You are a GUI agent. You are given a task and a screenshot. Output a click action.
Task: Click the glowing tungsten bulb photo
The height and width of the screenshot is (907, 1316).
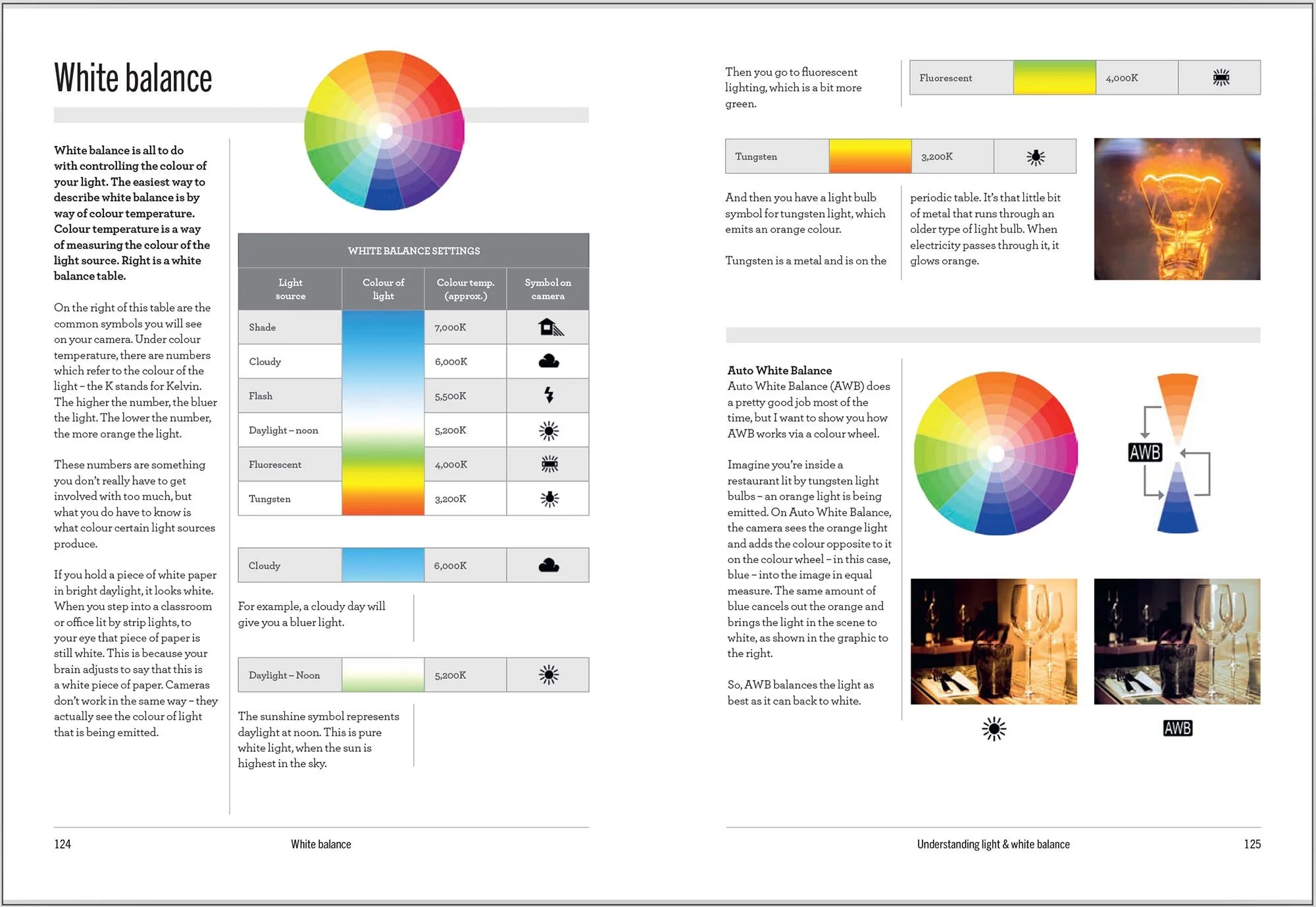(1177, 208)
